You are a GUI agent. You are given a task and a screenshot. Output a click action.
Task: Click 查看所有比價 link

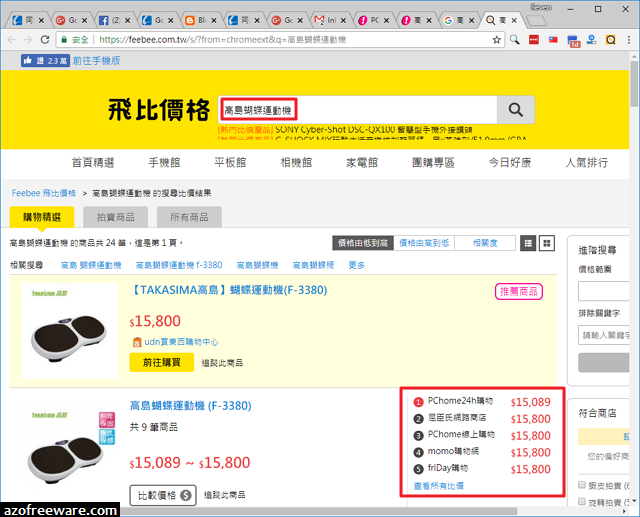[x=439, y=486]
